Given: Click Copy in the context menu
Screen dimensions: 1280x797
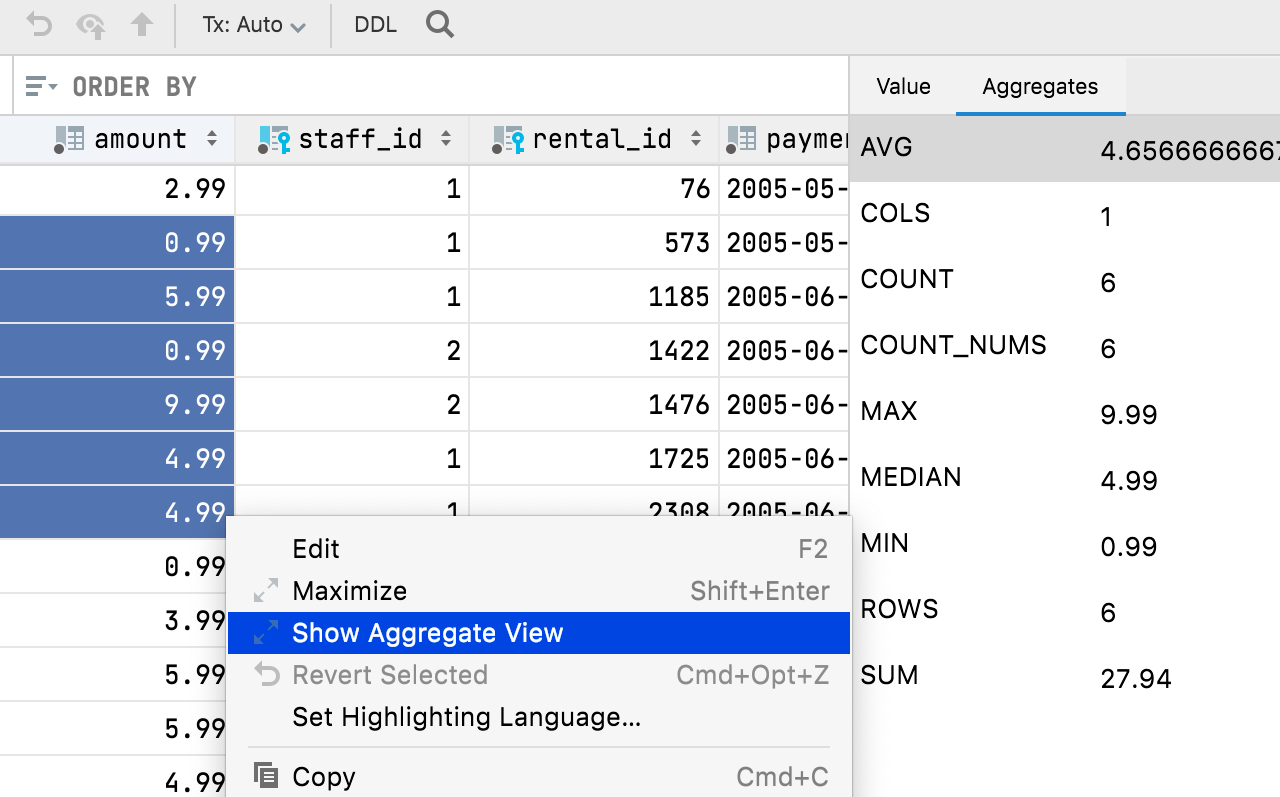Looking at the screenshot, I should tap(323, 777).
